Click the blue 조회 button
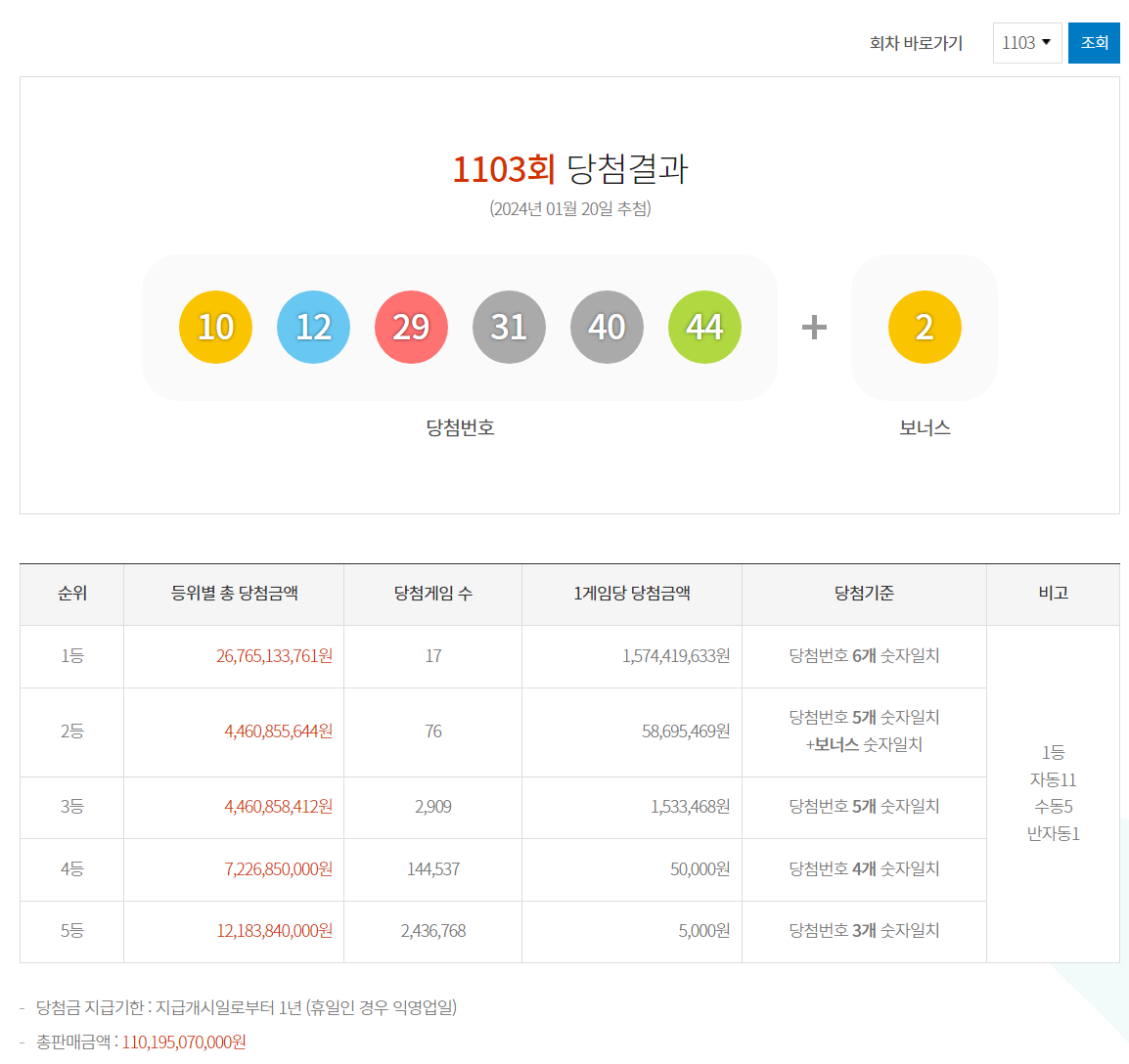Image resolution: width=1129 pixels, height=1064 pixels. [1094, 43]
